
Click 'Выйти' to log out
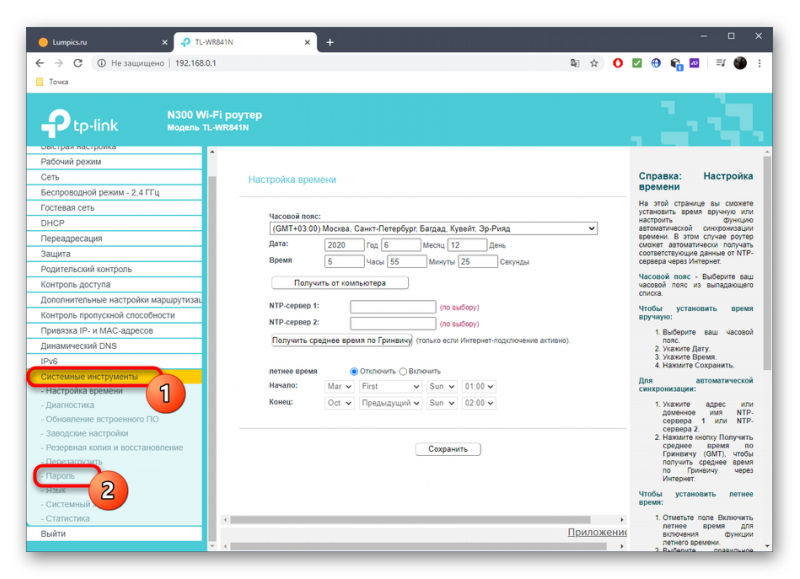click(x=114, y=534)
